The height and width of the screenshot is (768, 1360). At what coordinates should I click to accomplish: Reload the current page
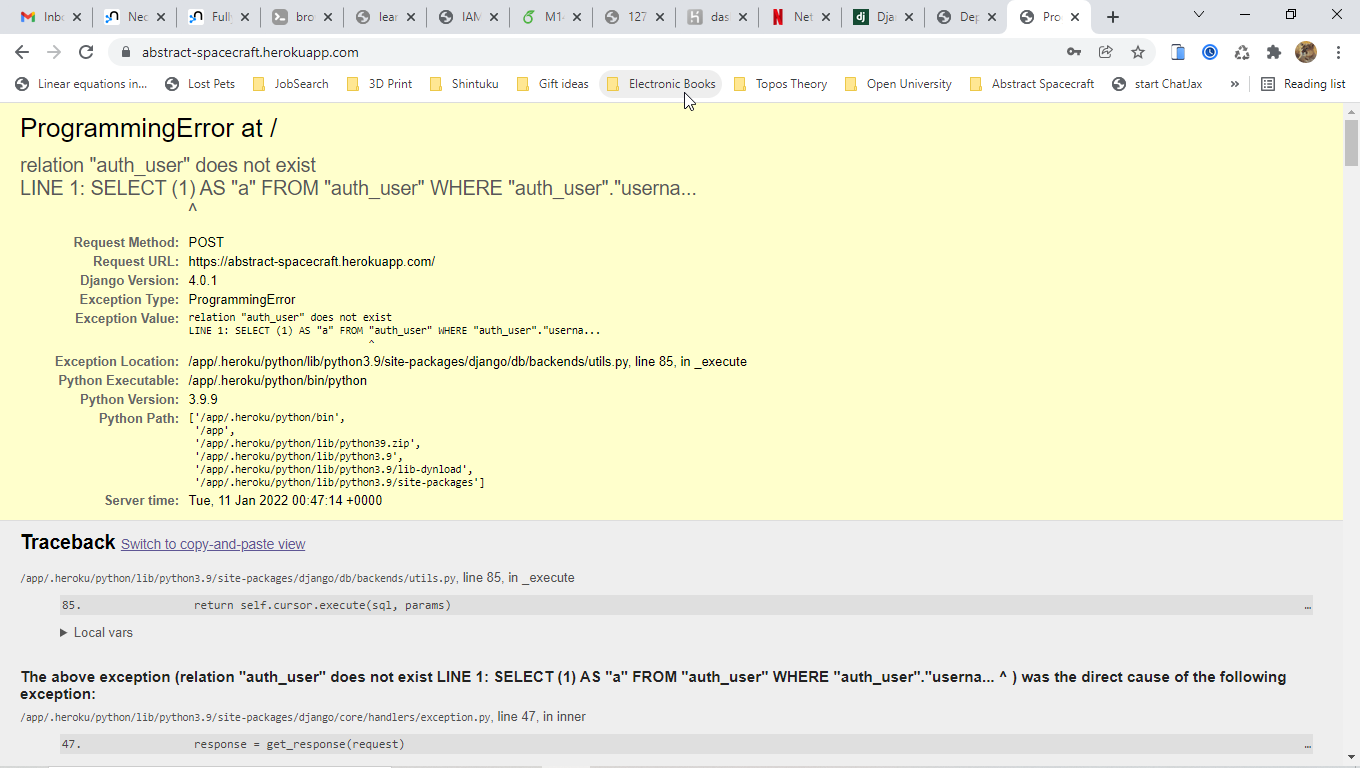[x=86, y=52]
